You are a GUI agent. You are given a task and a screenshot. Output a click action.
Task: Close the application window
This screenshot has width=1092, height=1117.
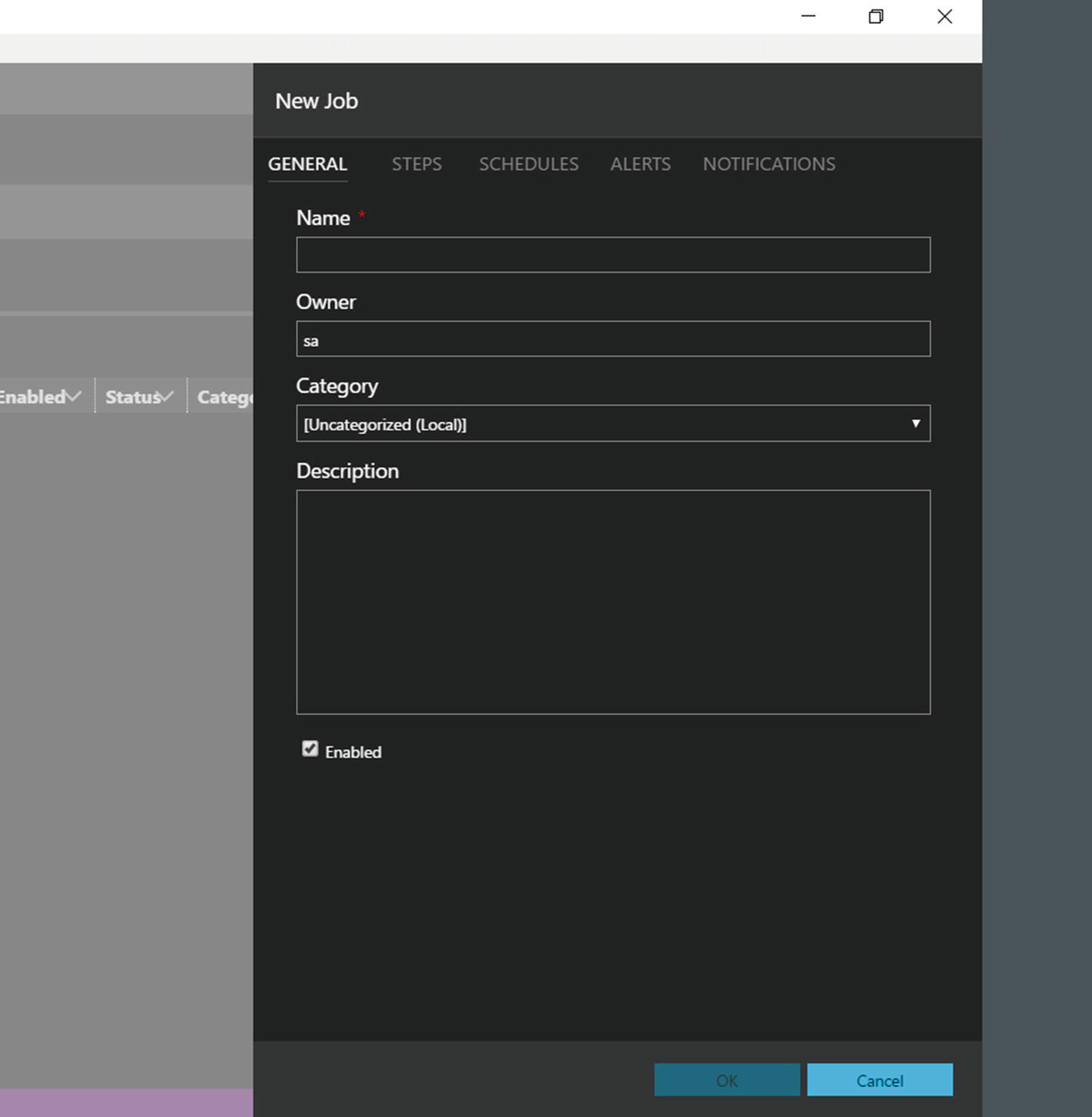coord(945,16)
